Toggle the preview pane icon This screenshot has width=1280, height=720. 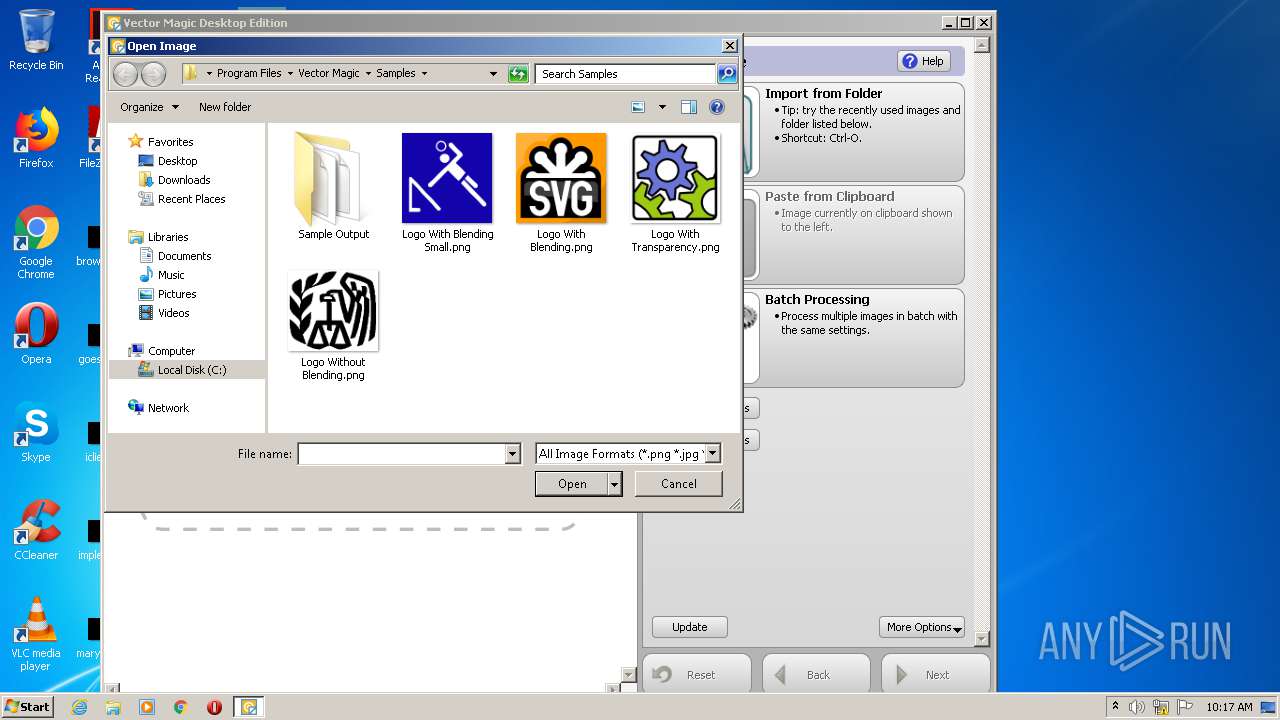[688, 107]
